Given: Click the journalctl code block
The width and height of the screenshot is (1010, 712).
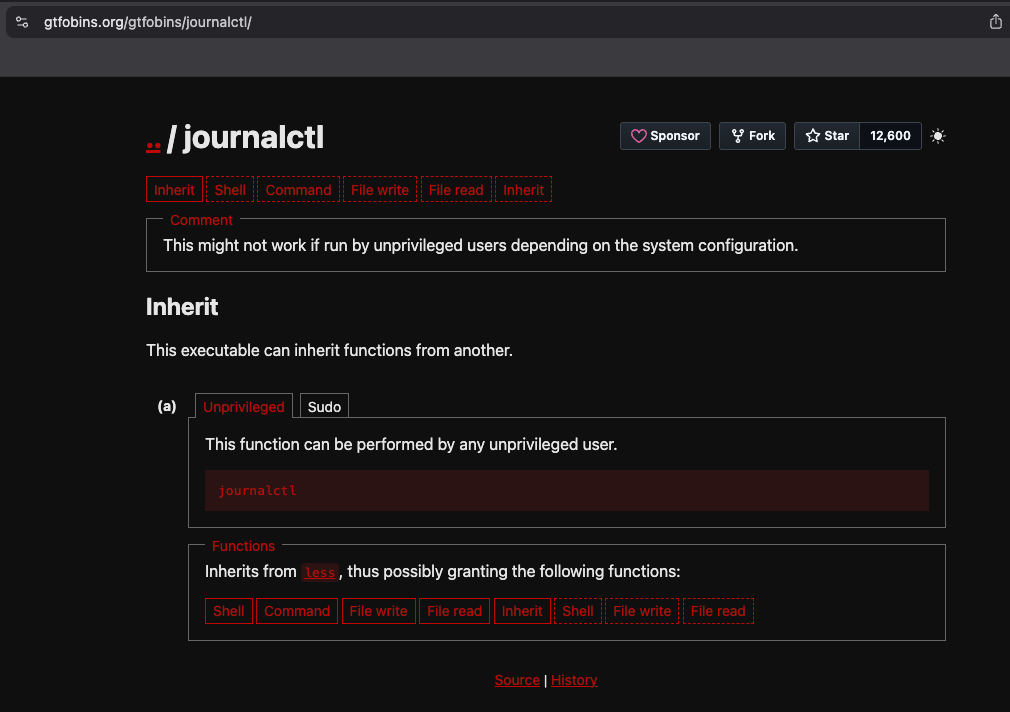Looking at the screenshot, I should click(x=566, y=491).
